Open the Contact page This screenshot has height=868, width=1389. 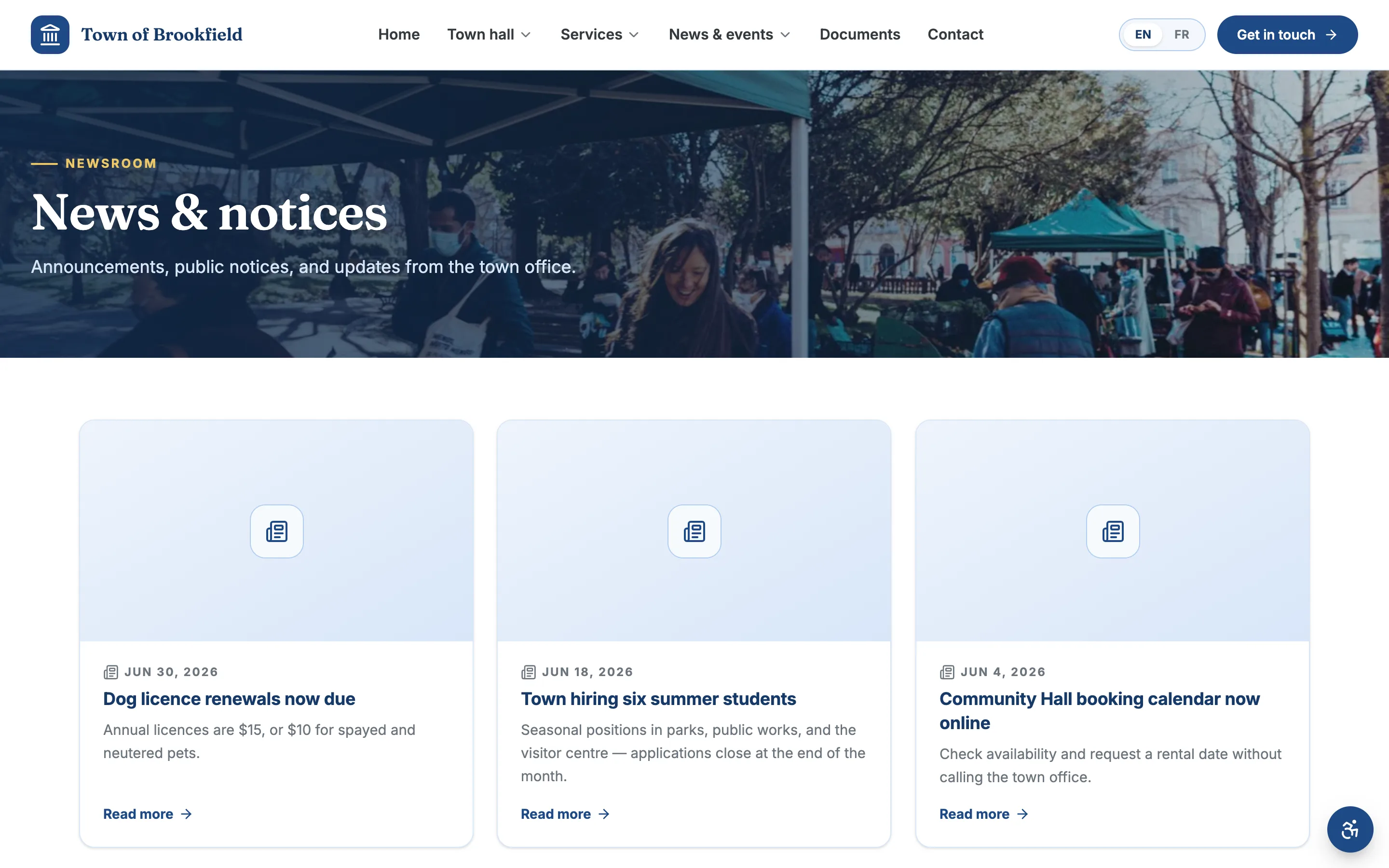tap(955, 34)
